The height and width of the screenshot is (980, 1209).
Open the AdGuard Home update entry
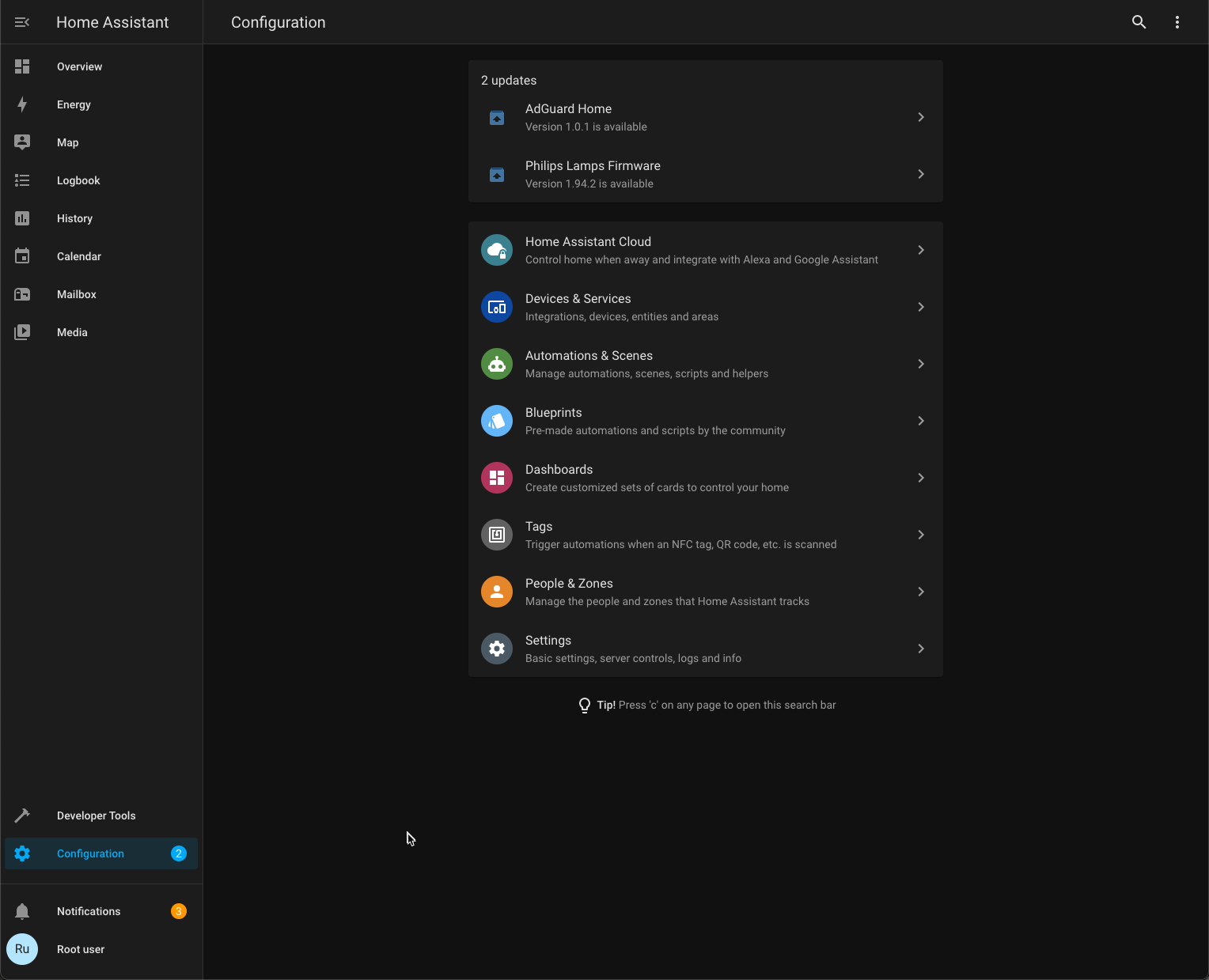click(706, 117)
